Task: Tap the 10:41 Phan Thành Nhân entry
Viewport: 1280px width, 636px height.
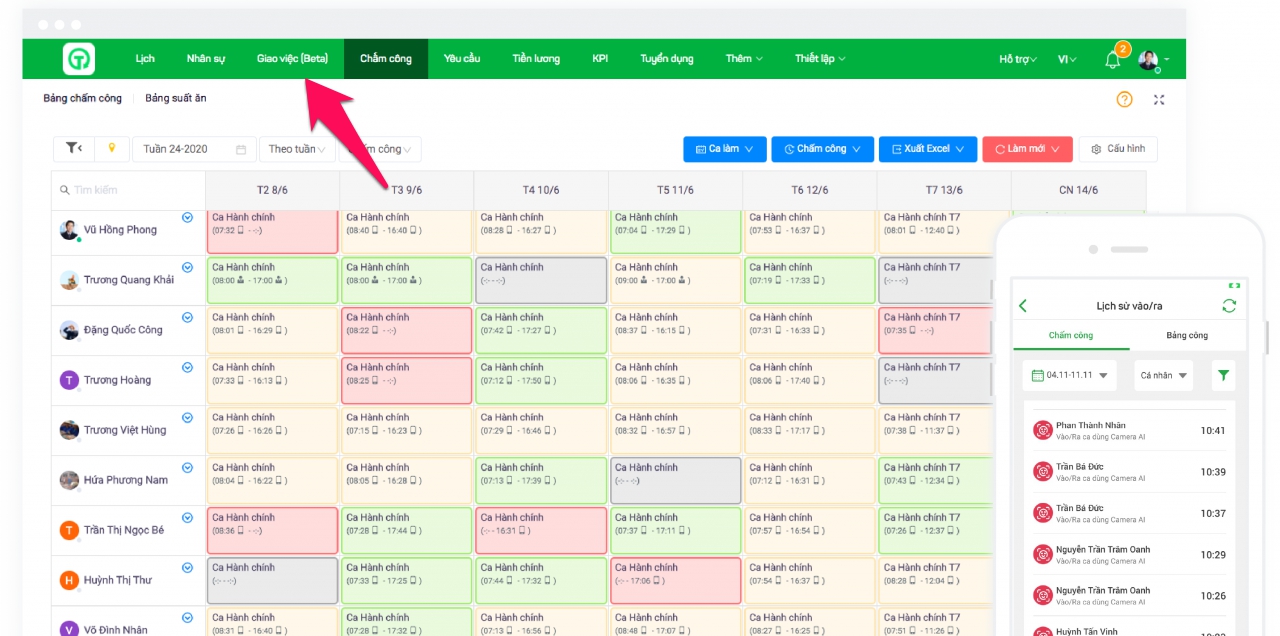Action: [1128, 431]
